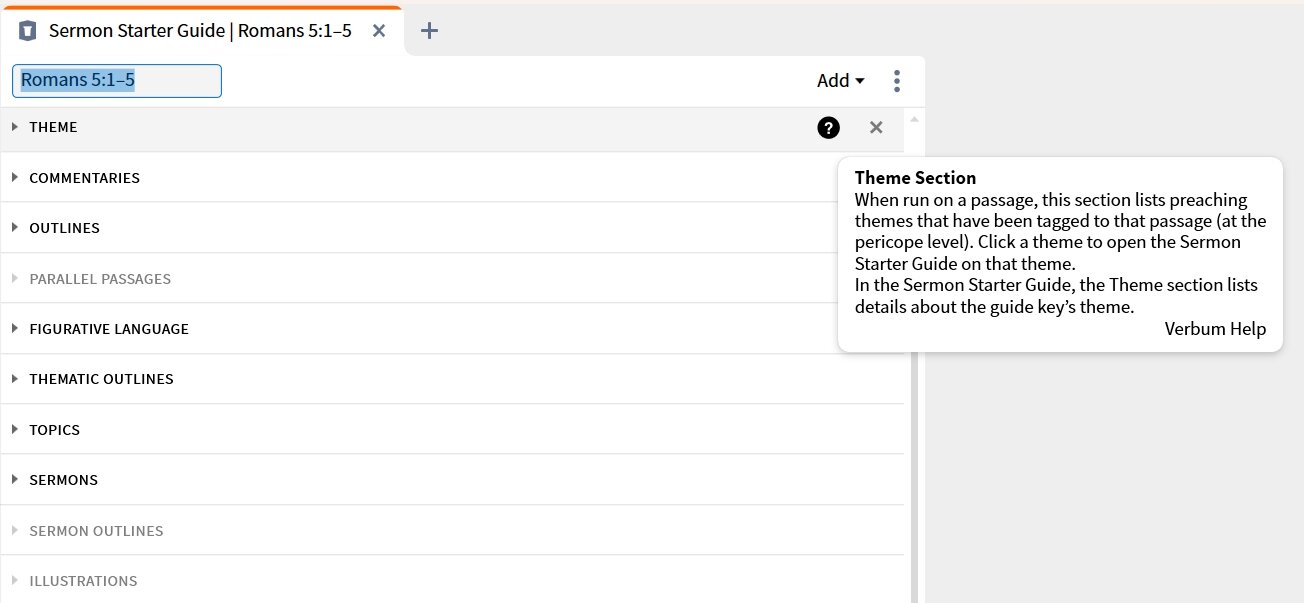This screenshot has width=1304, height=603.
Task: Click the THEME section heading
Action: (x=53, y=128)
